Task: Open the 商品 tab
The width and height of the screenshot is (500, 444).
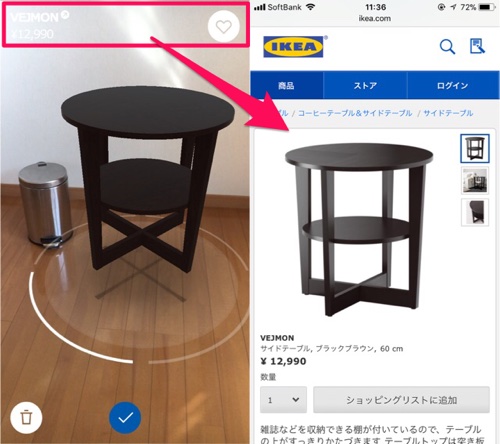Action: [287, 85]
